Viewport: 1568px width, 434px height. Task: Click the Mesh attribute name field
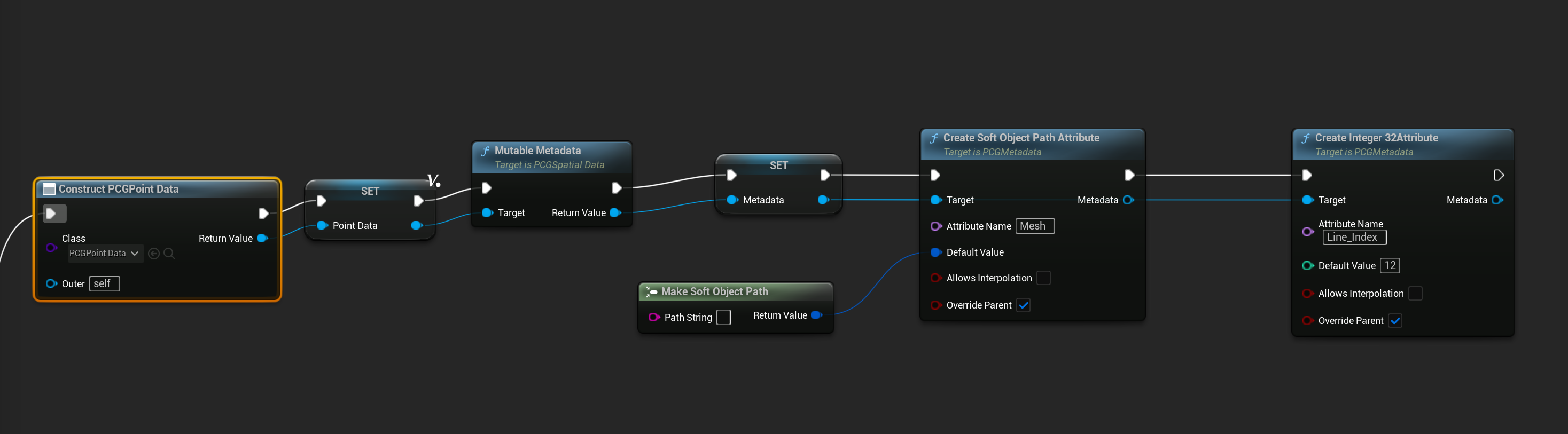(1034, 226)
